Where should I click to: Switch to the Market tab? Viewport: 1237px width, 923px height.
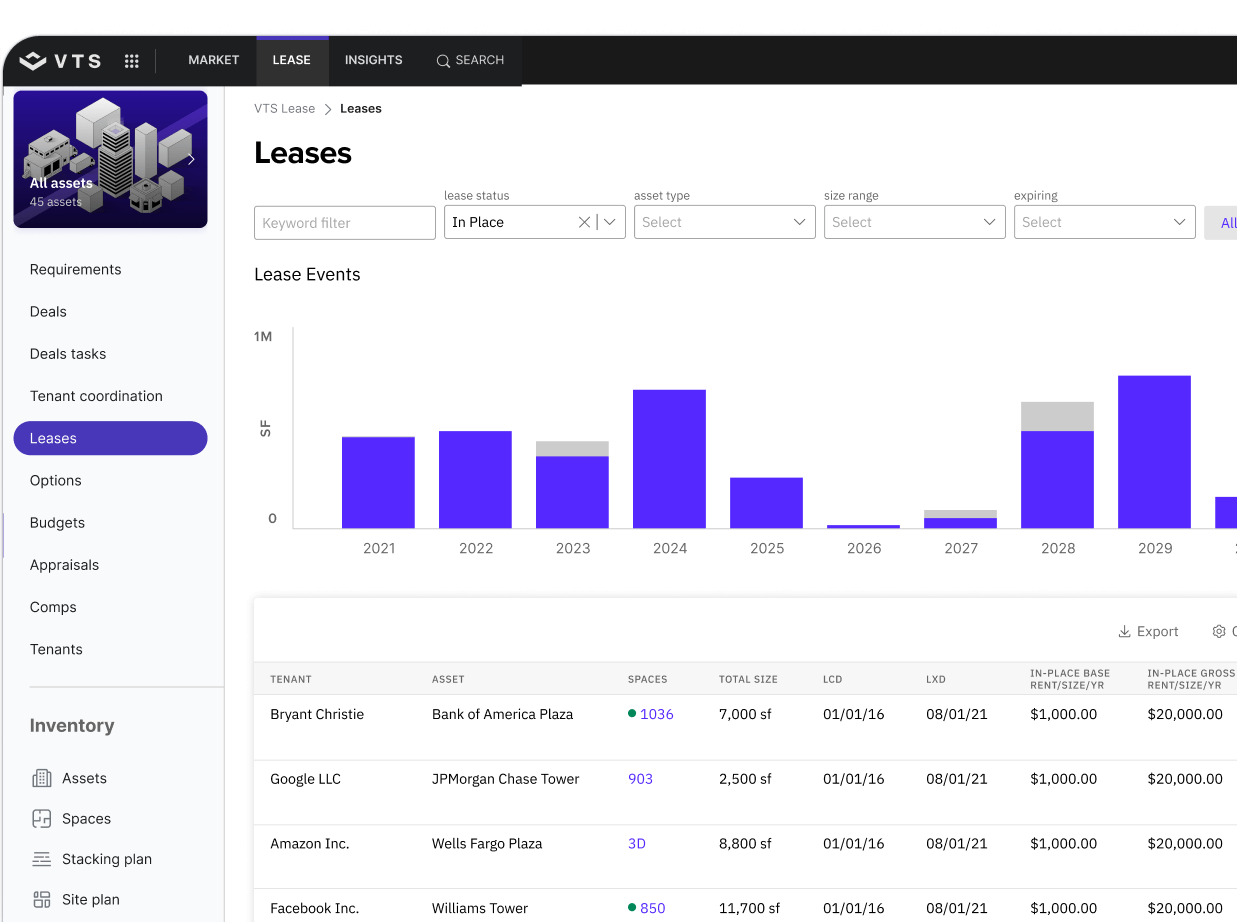click(x=214, y=60)
